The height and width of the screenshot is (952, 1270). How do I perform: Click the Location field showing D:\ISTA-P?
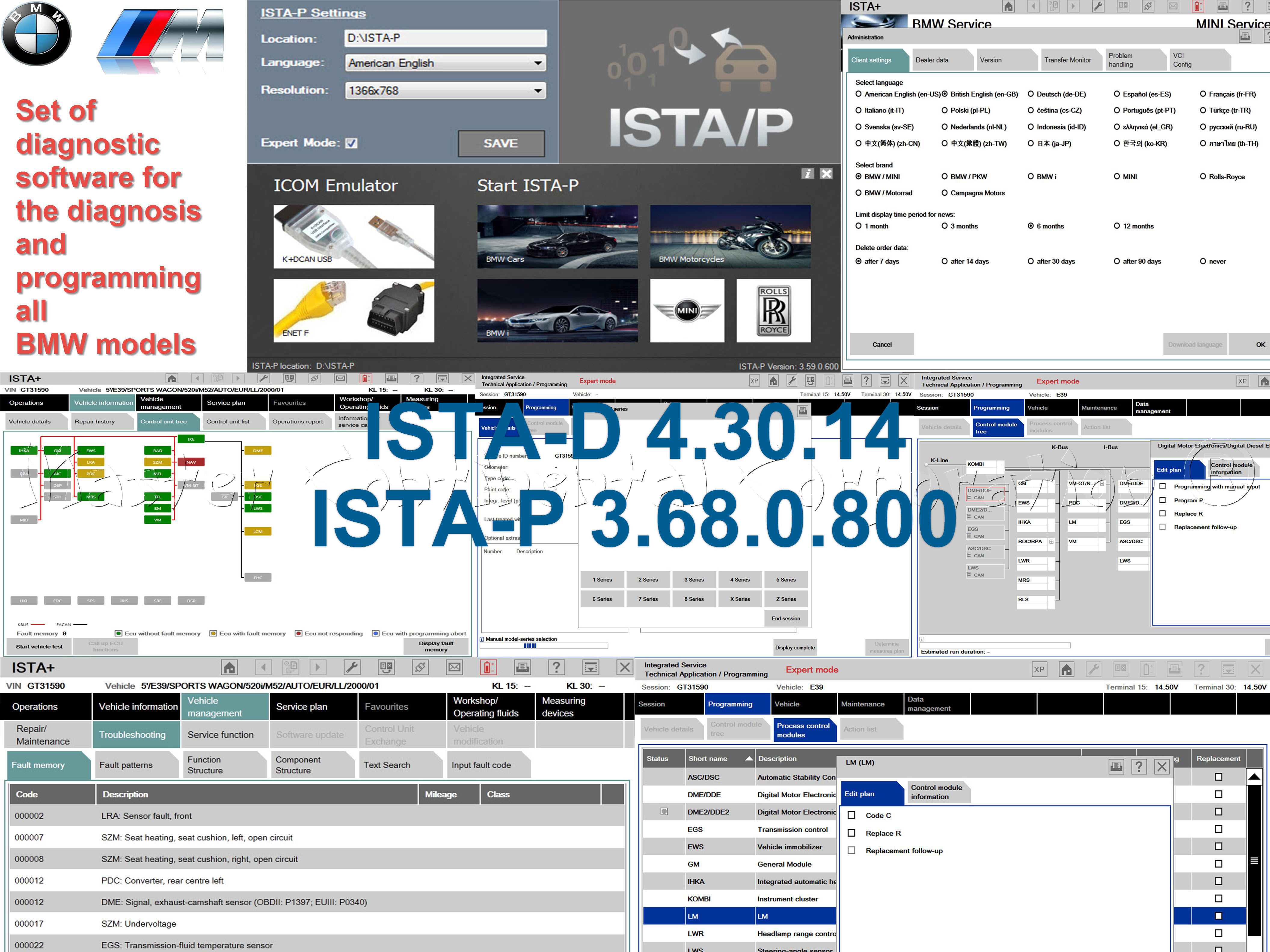click(446, 38)
